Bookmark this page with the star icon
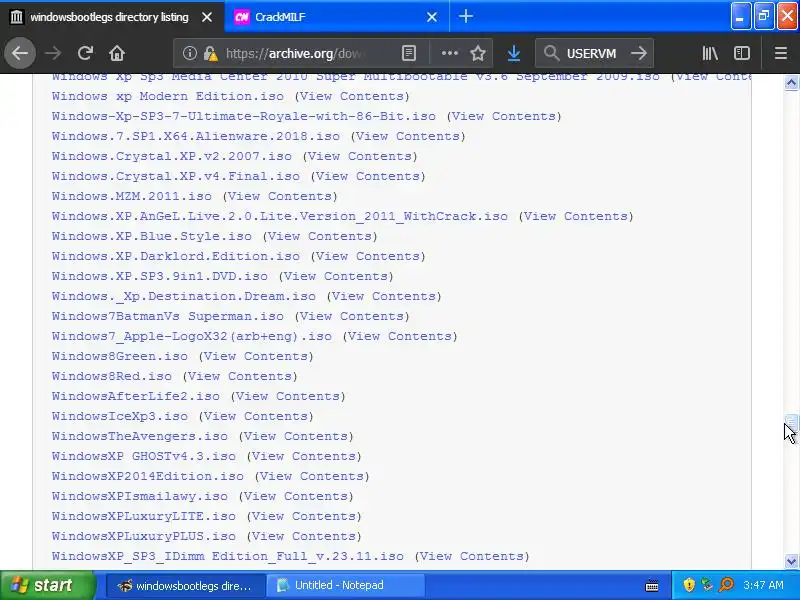 coord(478,53)
